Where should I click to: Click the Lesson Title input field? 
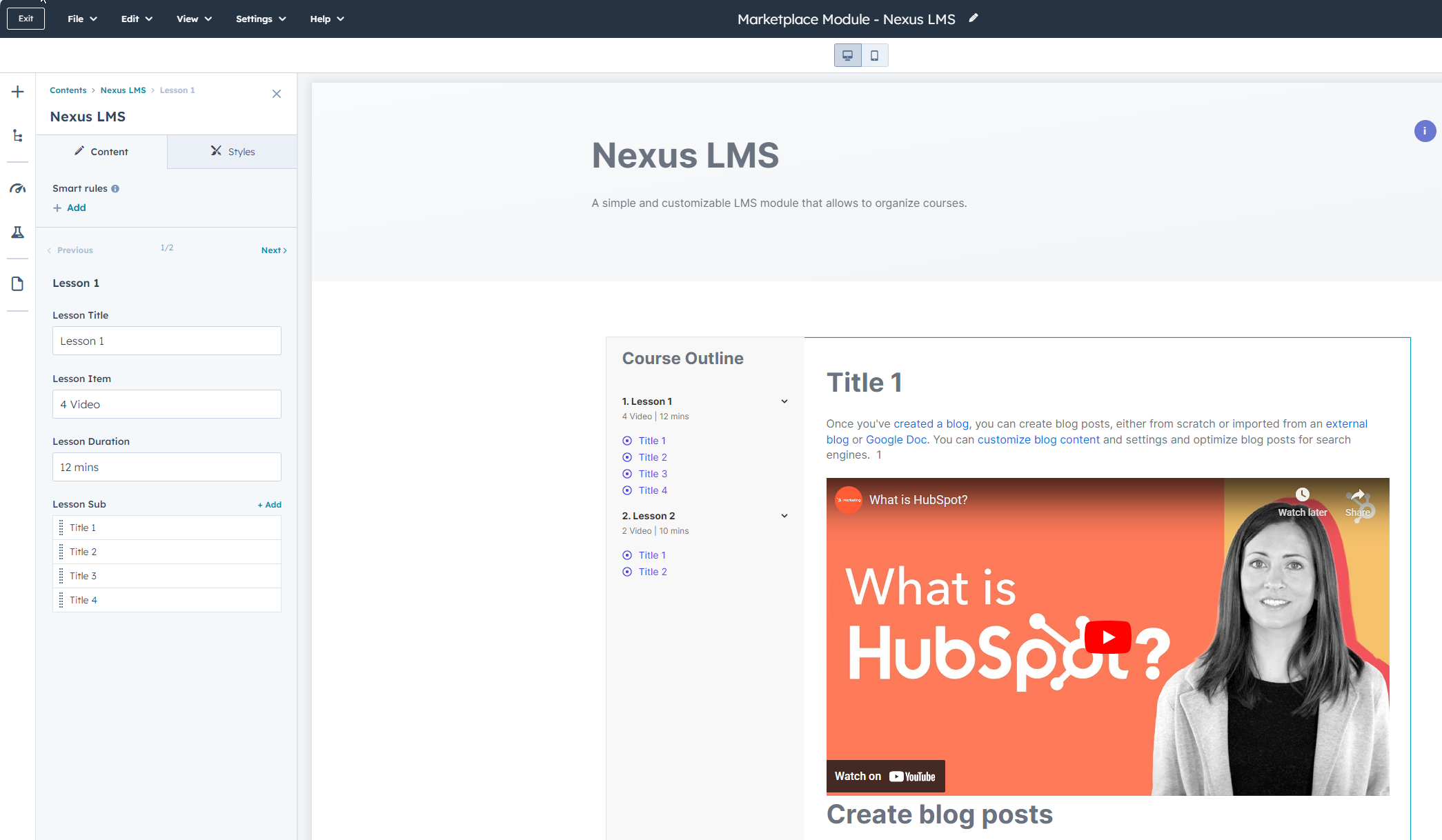point(167,341)
